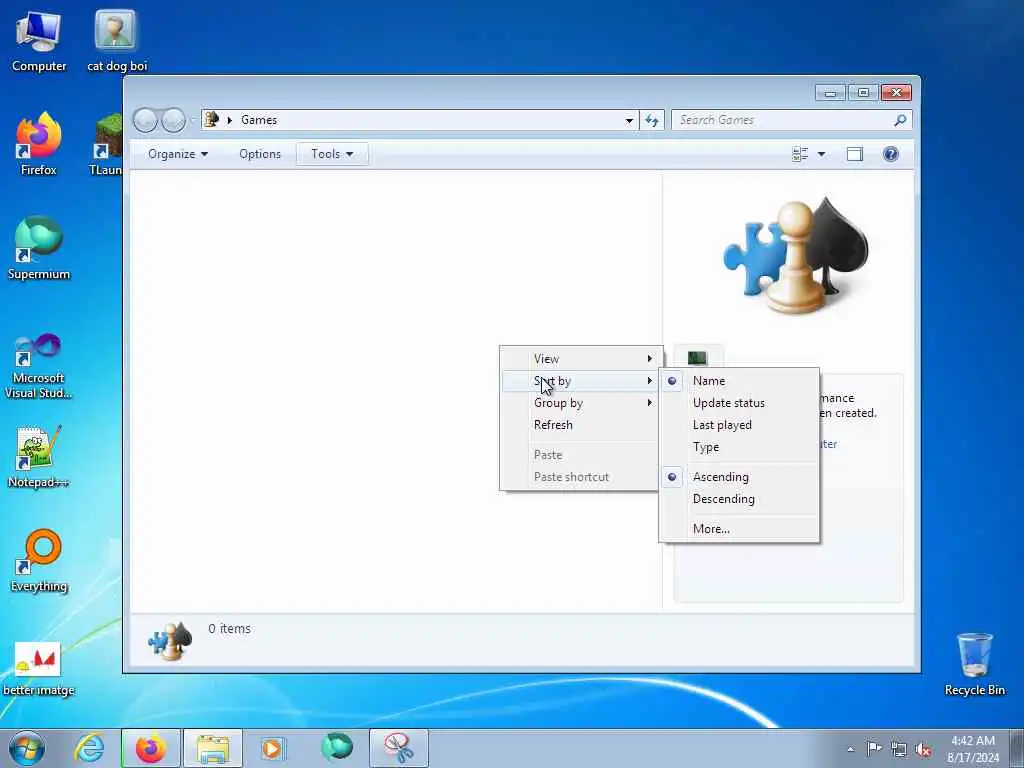Image resolution: width=1024 pixels, height=768 pixels.
Task: Expand the View submenu
Action: (x=580, y=359)
